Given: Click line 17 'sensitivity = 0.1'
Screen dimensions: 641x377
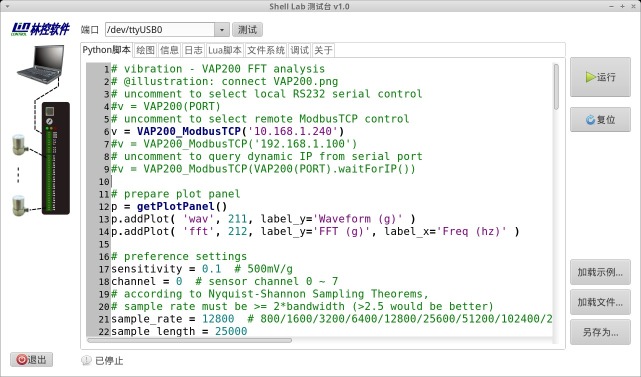Looking at the screenshot, I should point(166,269).
